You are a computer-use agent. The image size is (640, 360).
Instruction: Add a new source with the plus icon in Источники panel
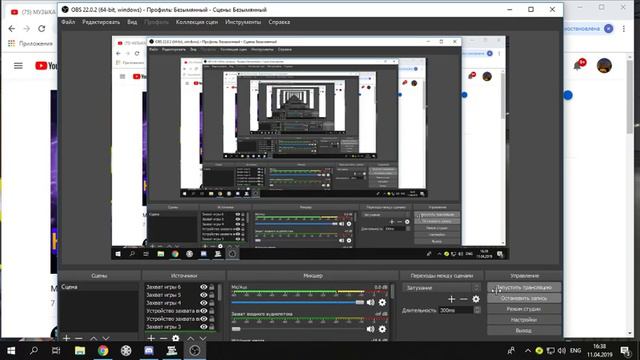(151, 338)
